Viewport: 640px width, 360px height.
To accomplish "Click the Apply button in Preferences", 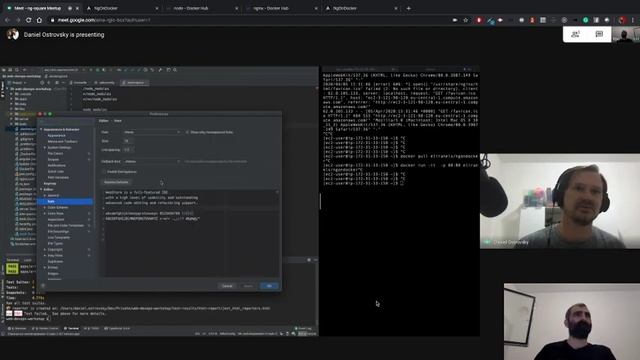I will point(248,286).
